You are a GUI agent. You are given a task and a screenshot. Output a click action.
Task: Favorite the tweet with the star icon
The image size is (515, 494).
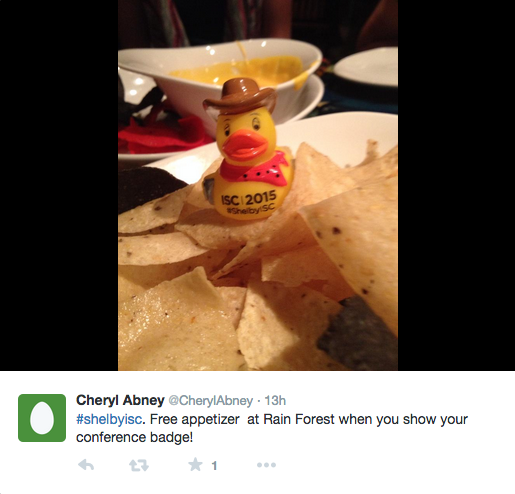(x=195, y=464)
